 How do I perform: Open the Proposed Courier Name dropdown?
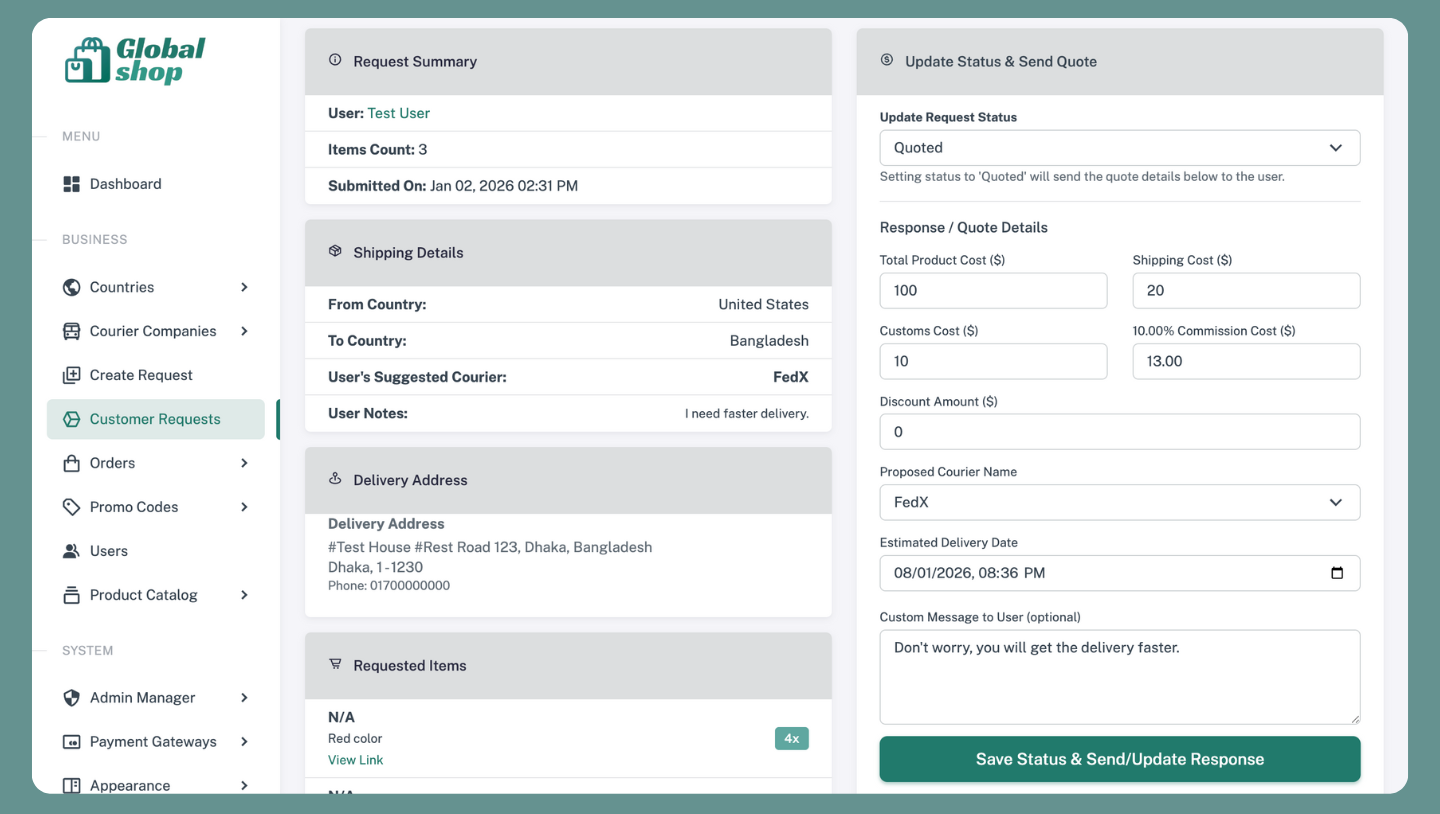point(1120,502)
